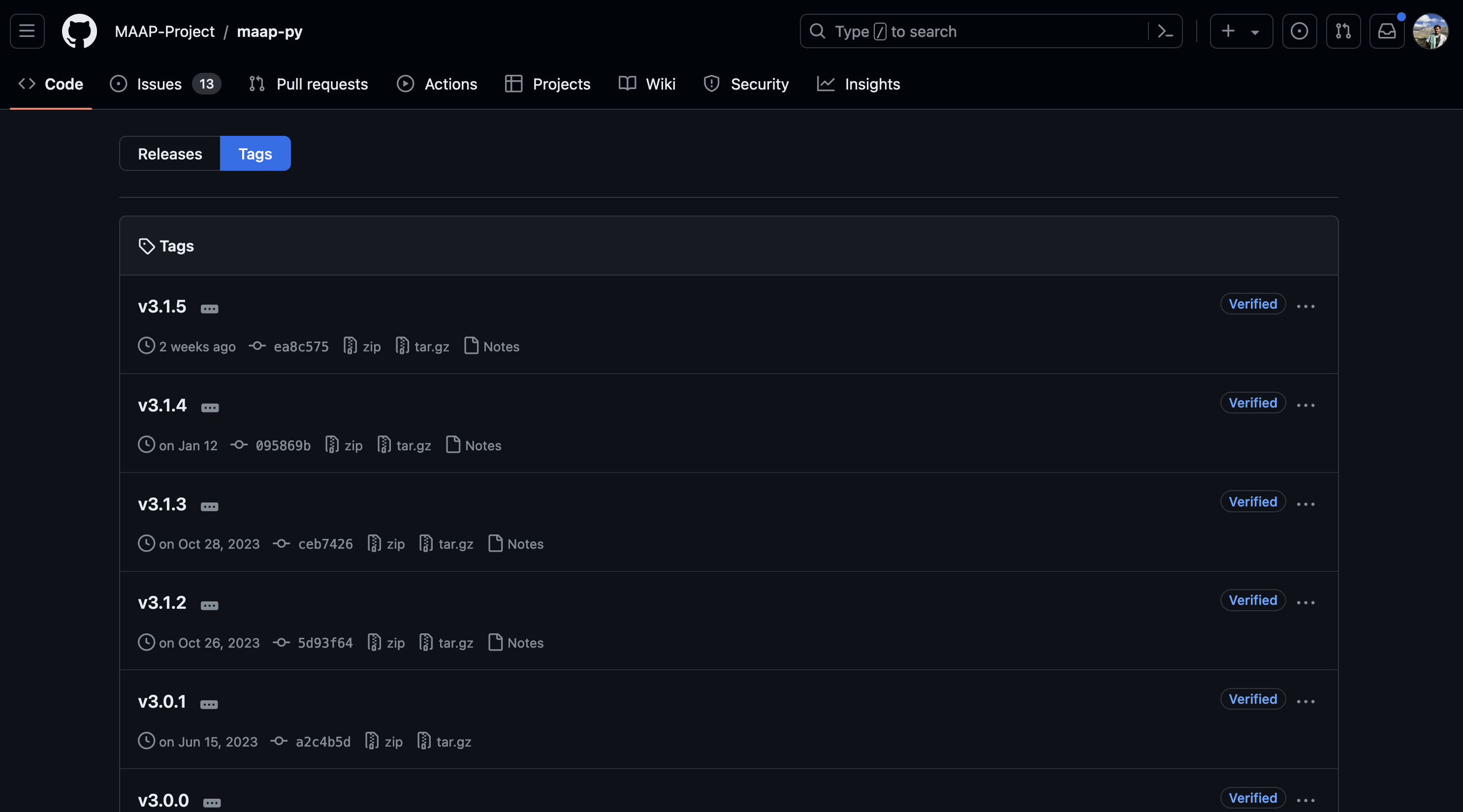Expand v3.1.5 tag message ellipsis
The image size is (1463, 812).
(x=210, y=309)
